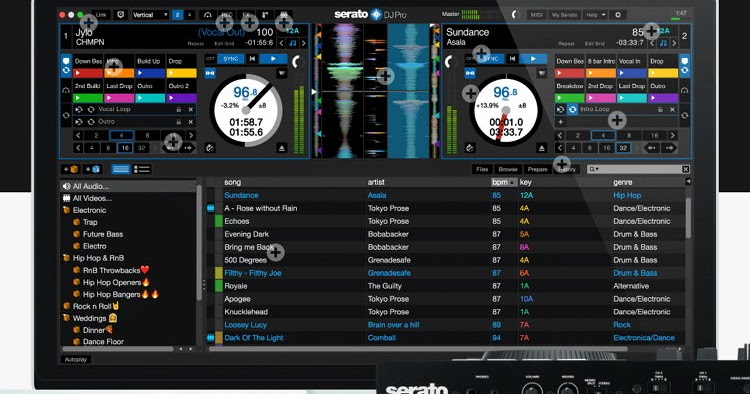Open deck 1 headphone cue tab
Screen dimensions: 750x394
(66, 90)
